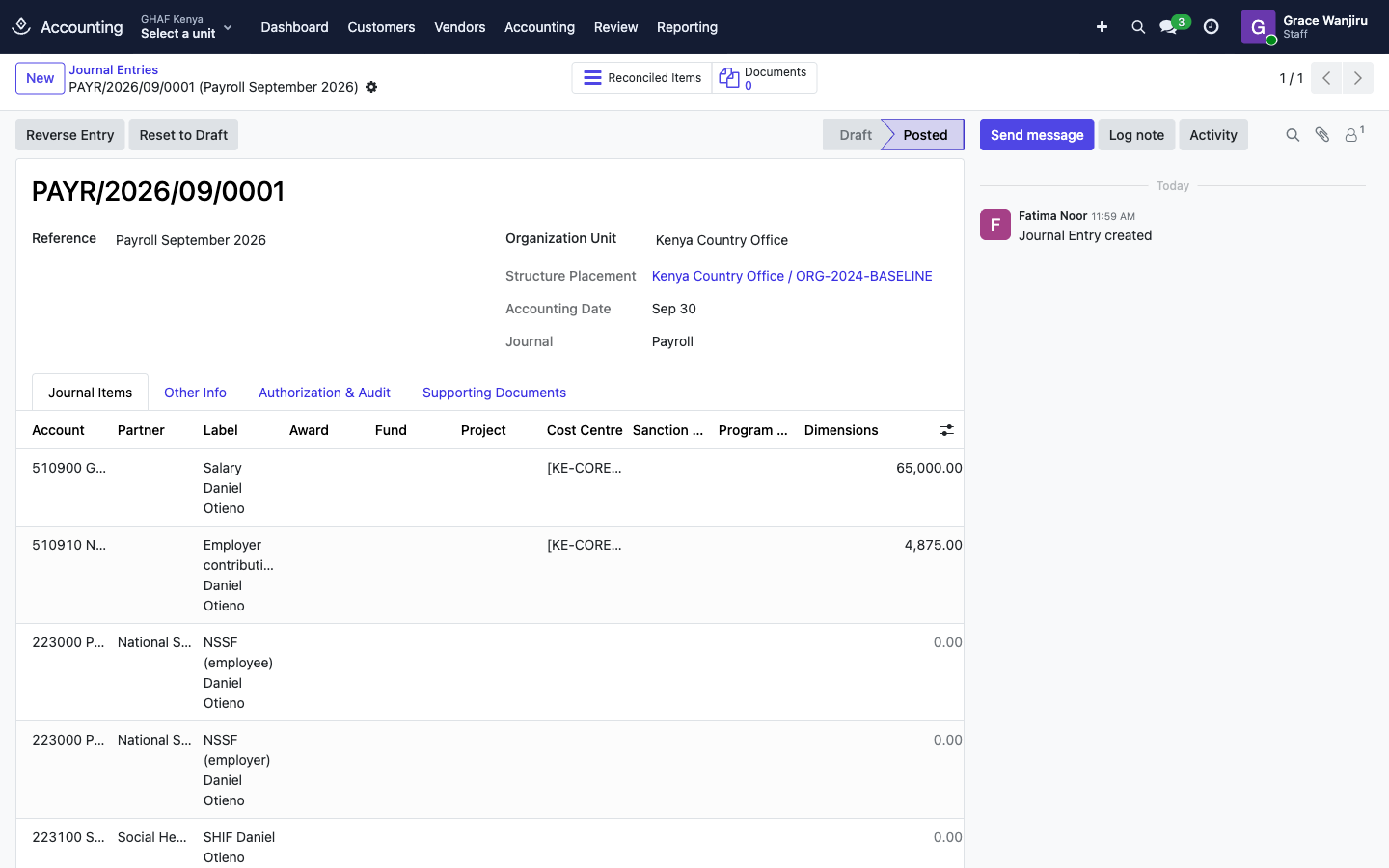Screen dimensions: 1389x868
Task: Go to next record arrow
Action: tap(1358, 78)
